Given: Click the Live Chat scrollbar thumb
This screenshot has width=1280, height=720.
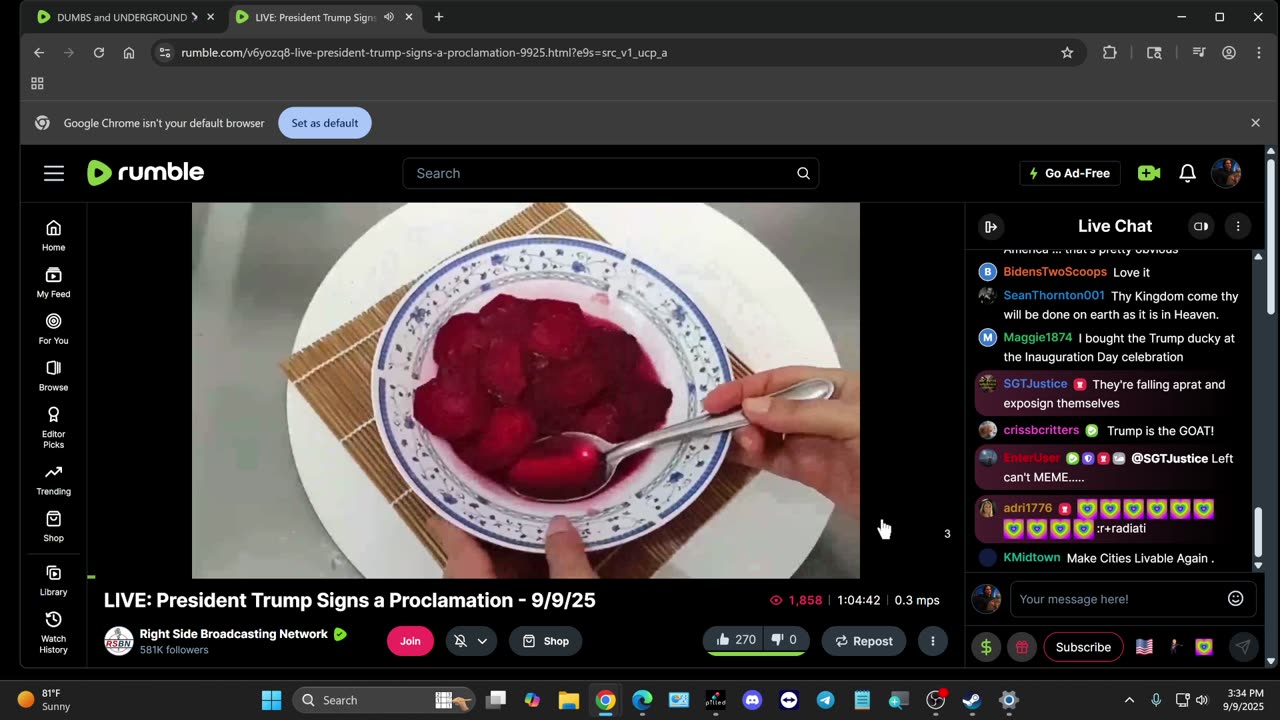Looking at the screenshot, I should coord(1259,532).
